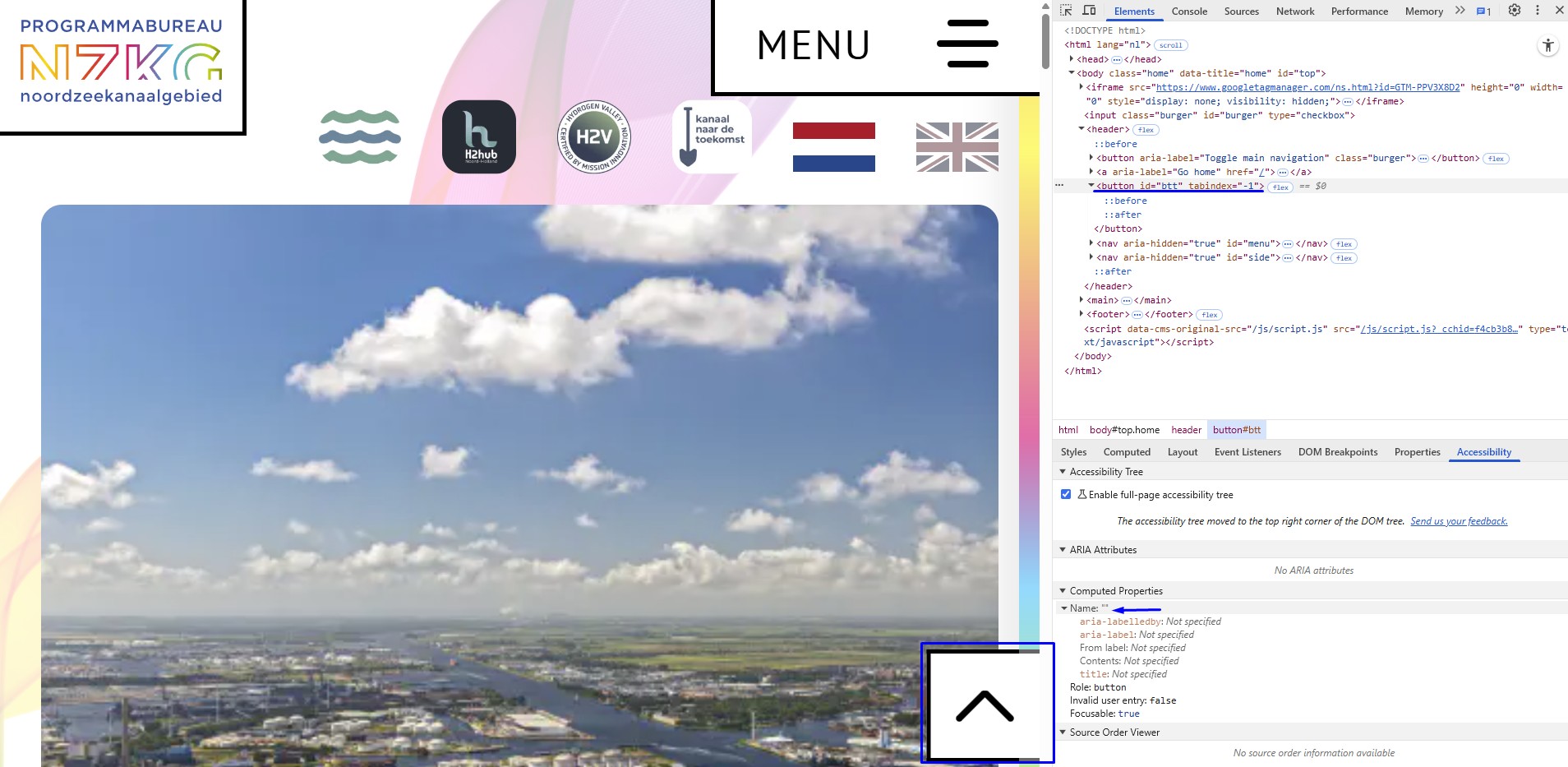Open DevTools settings gear
The height and width of the screenshot is (767, 1568).
coord(1514,11)
